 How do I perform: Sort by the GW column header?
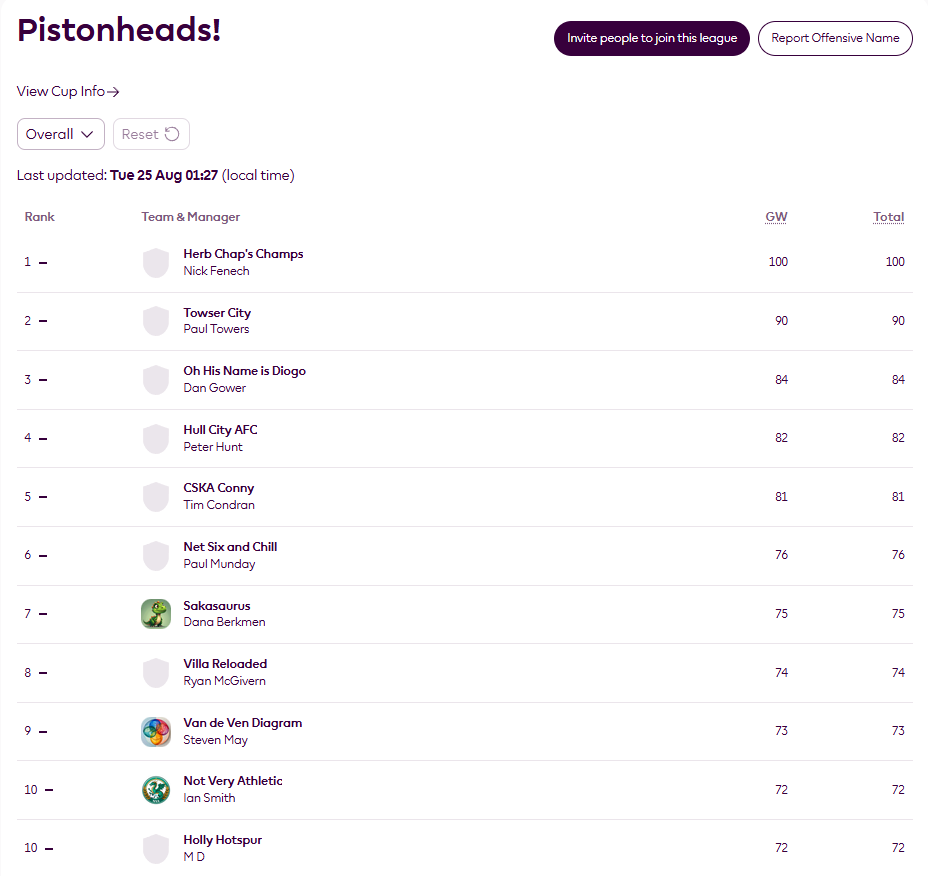[776, 217]
